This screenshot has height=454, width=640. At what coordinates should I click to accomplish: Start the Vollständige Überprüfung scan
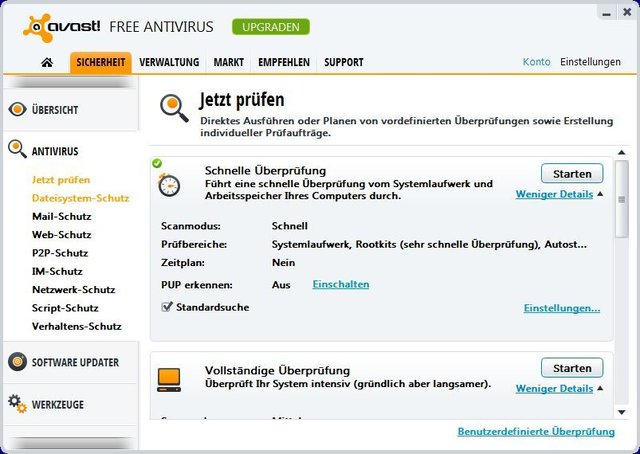[572, 368]
